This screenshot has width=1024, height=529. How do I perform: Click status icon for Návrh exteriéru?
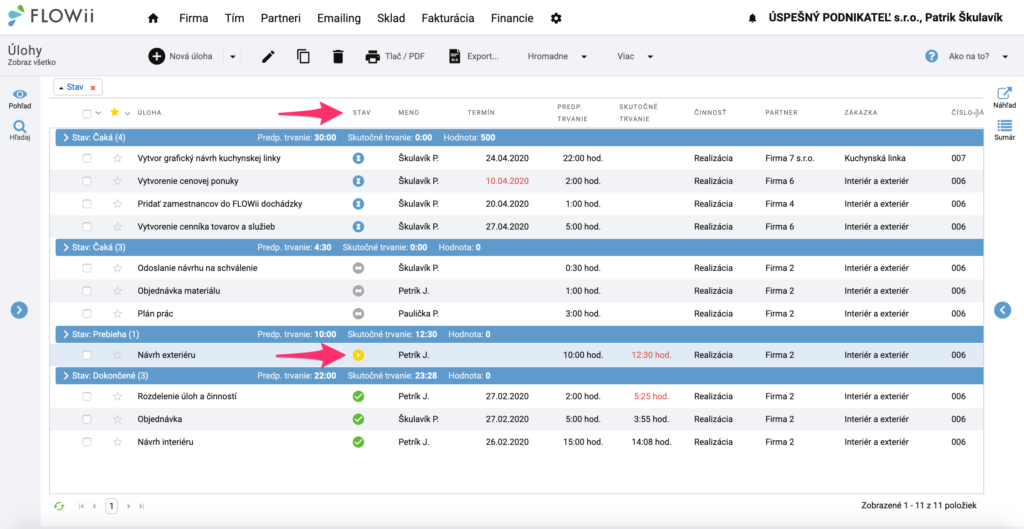coord(358,355)
